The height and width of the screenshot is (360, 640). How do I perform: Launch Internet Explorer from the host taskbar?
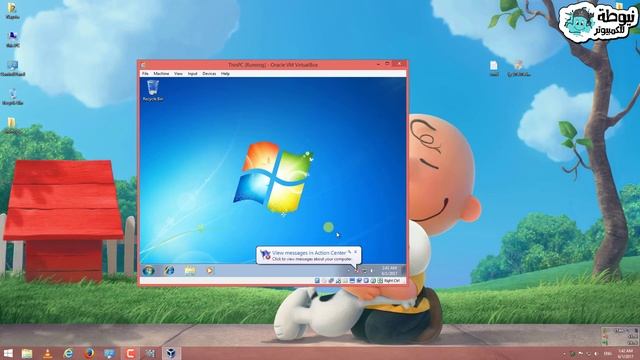[x=68, y=353]
